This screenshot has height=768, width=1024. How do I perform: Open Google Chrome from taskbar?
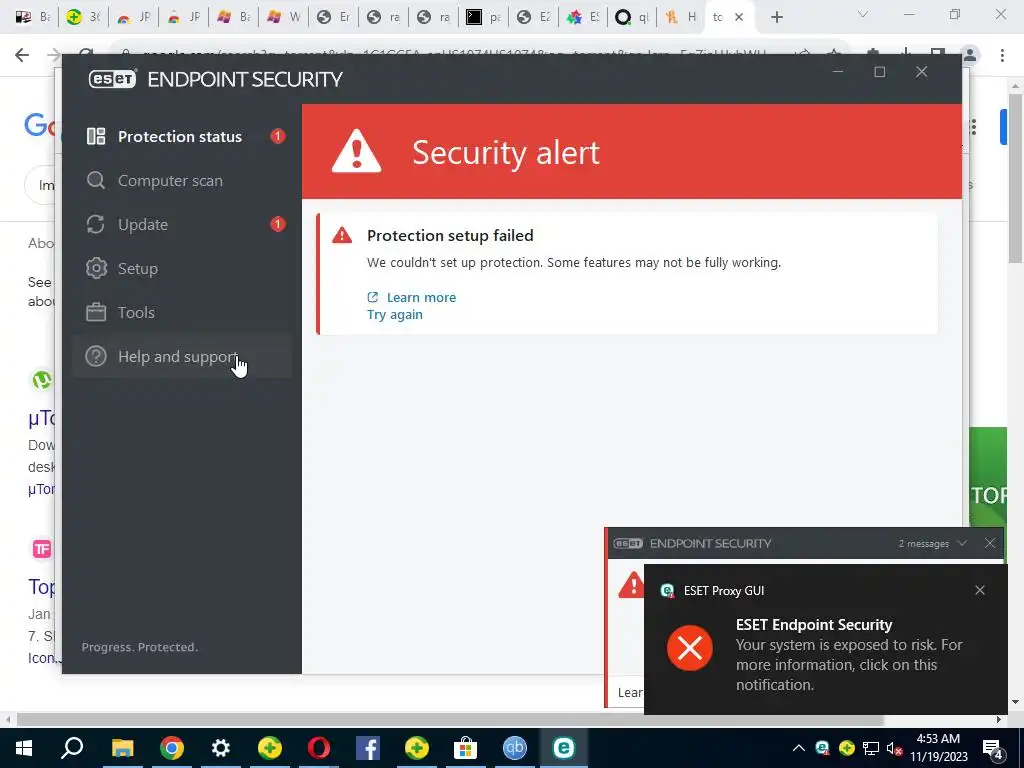[172, 748]
